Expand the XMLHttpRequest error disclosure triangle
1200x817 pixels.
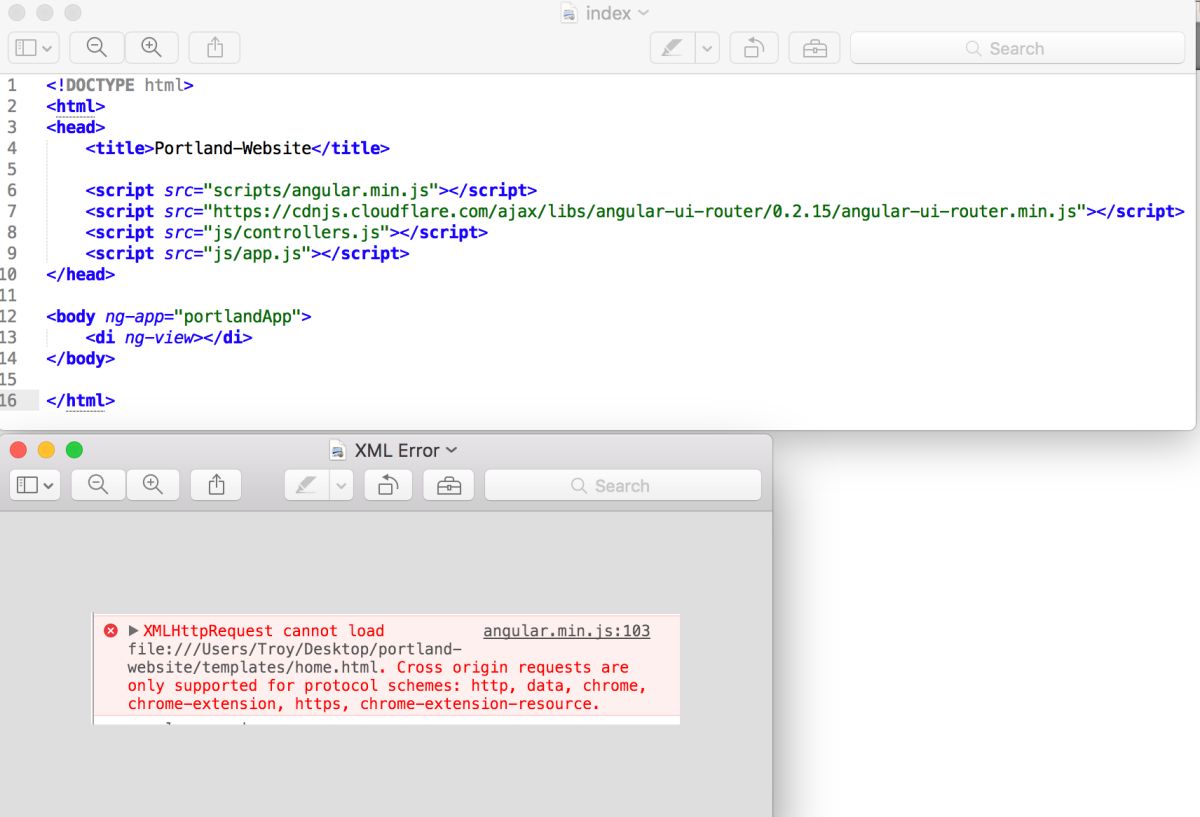click(x=134, y=631)
